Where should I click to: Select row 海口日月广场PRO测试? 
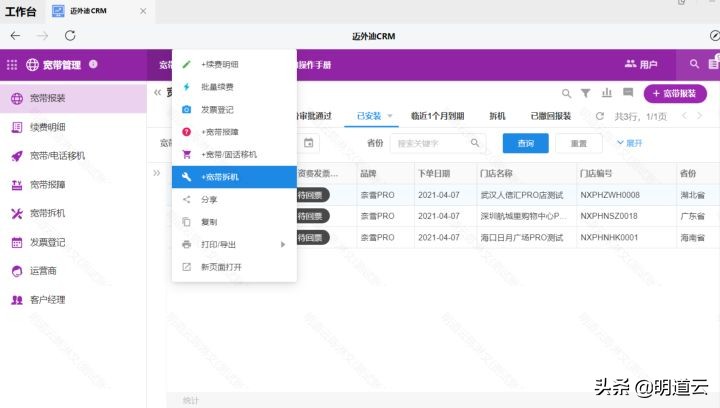[x=522, y=238]
